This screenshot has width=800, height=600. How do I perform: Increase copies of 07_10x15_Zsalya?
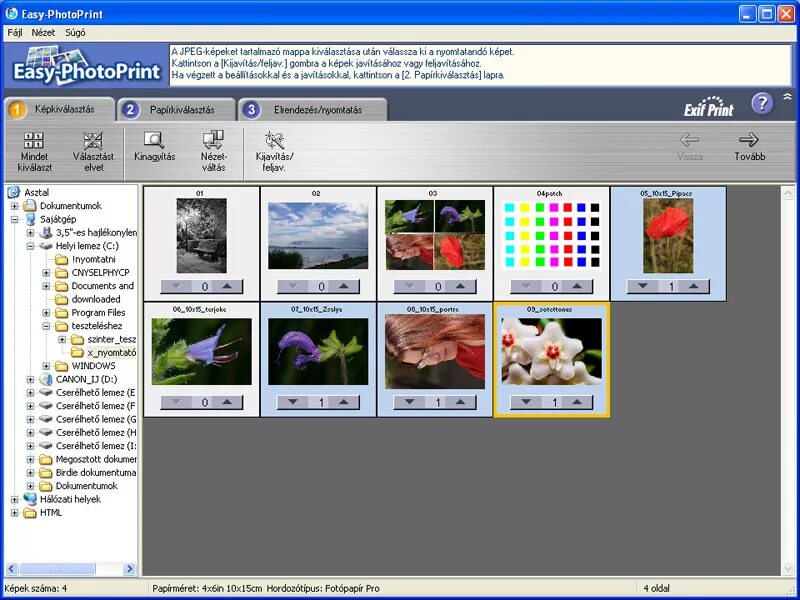pos(343,402)
